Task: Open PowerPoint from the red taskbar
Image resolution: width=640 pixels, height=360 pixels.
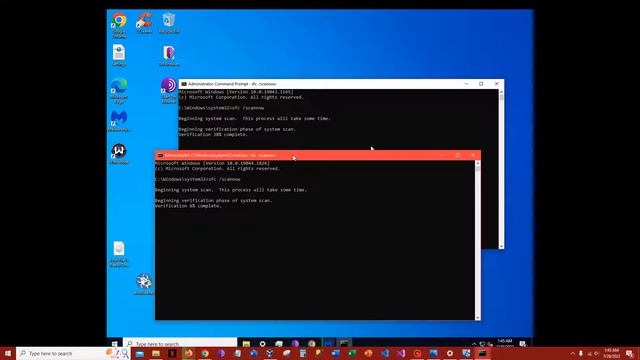Action: tap(368, 353)
